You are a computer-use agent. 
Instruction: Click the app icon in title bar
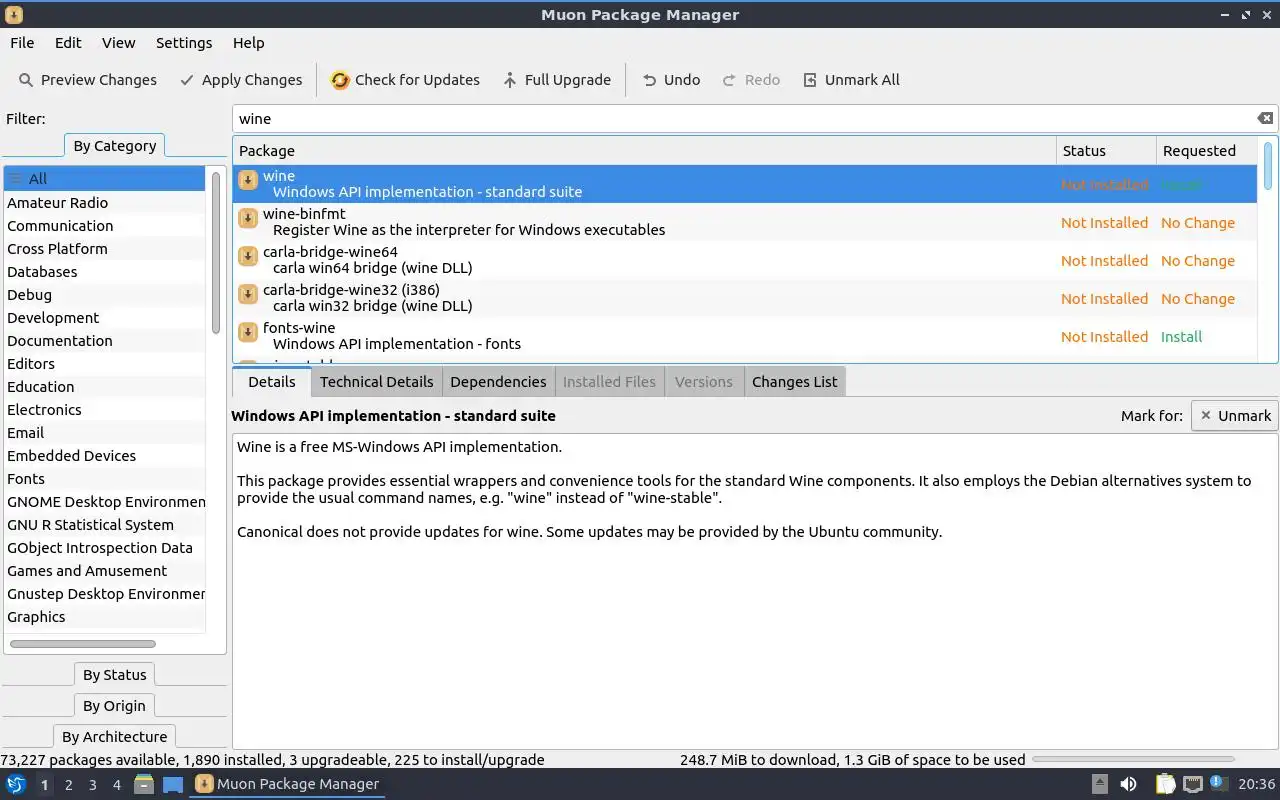pyautogui.click(x=14, y=15)
